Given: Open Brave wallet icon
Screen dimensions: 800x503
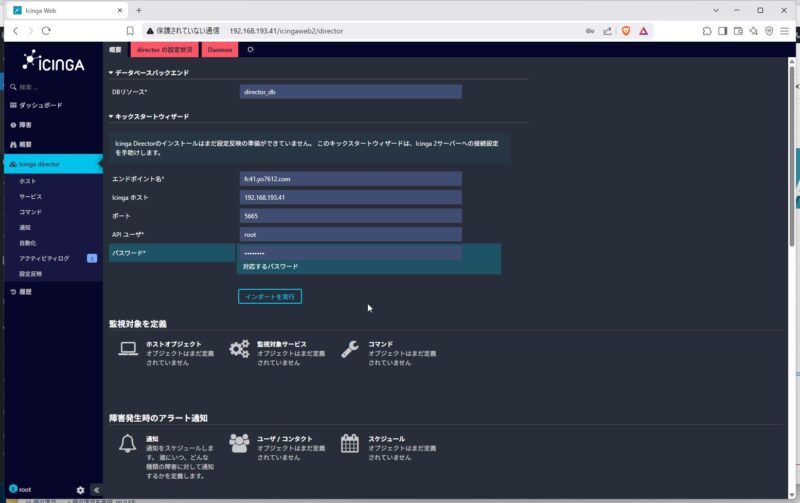Looking at the screenshot, I should tap(738, 31).
